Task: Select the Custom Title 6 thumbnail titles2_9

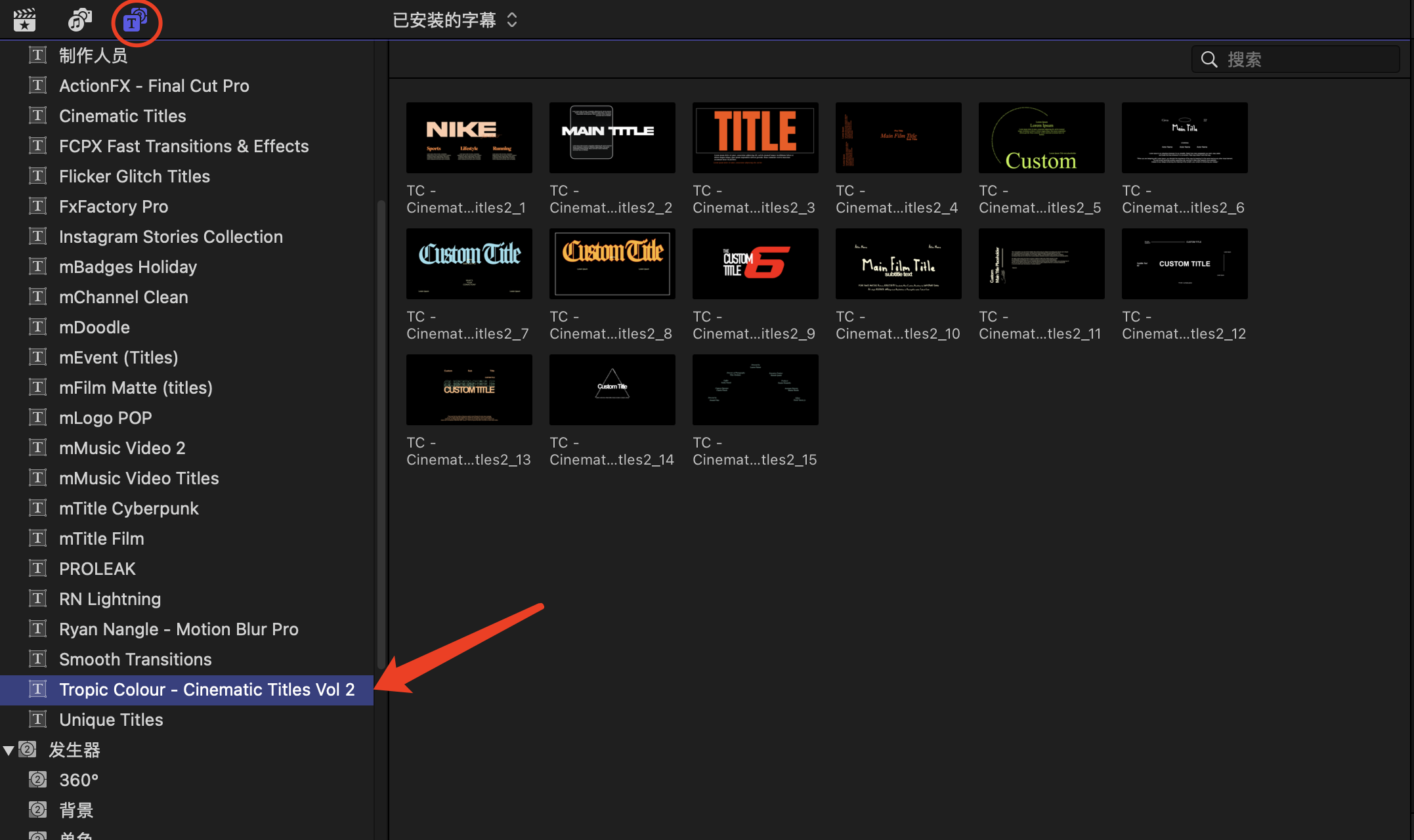Action: 755,264
